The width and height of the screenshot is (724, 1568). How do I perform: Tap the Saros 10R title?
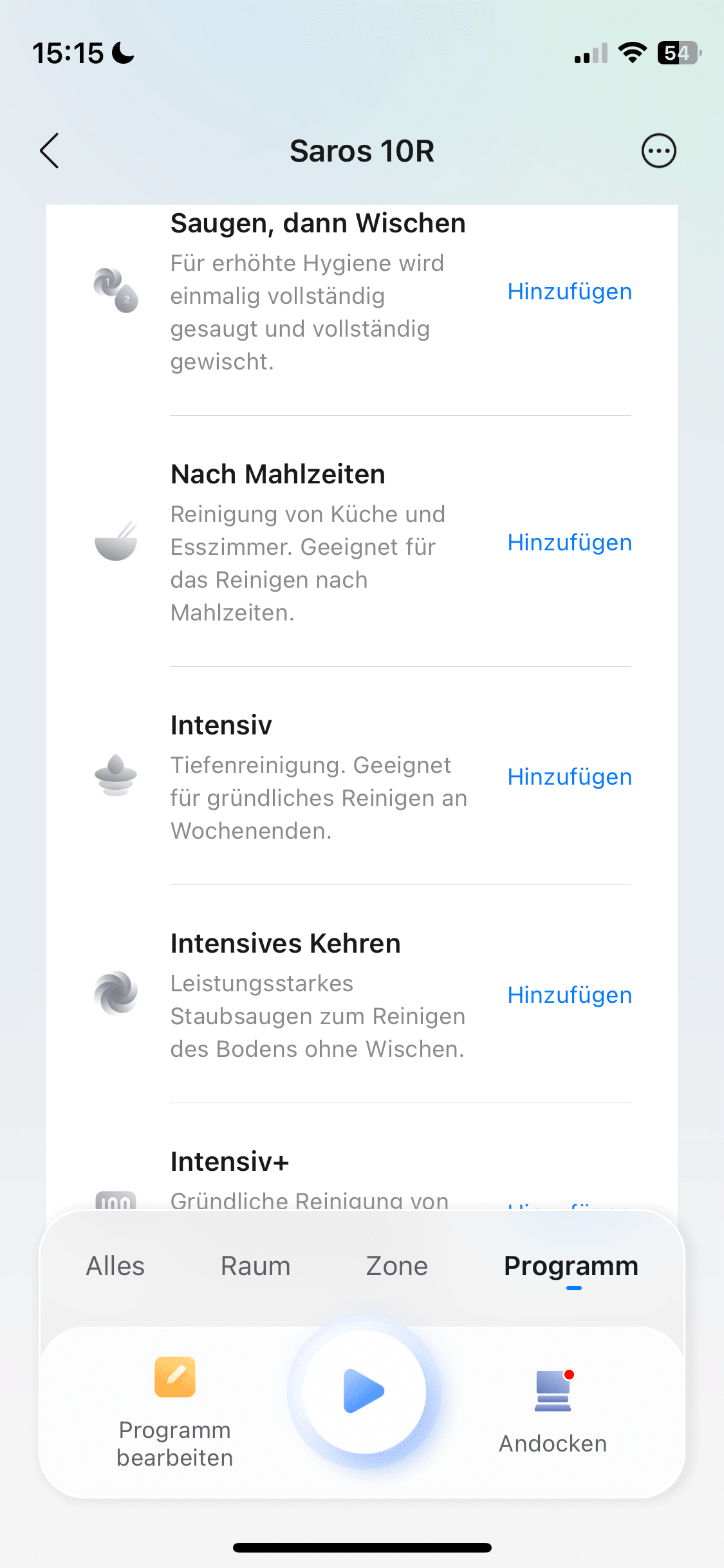click(x=362, y=151)
